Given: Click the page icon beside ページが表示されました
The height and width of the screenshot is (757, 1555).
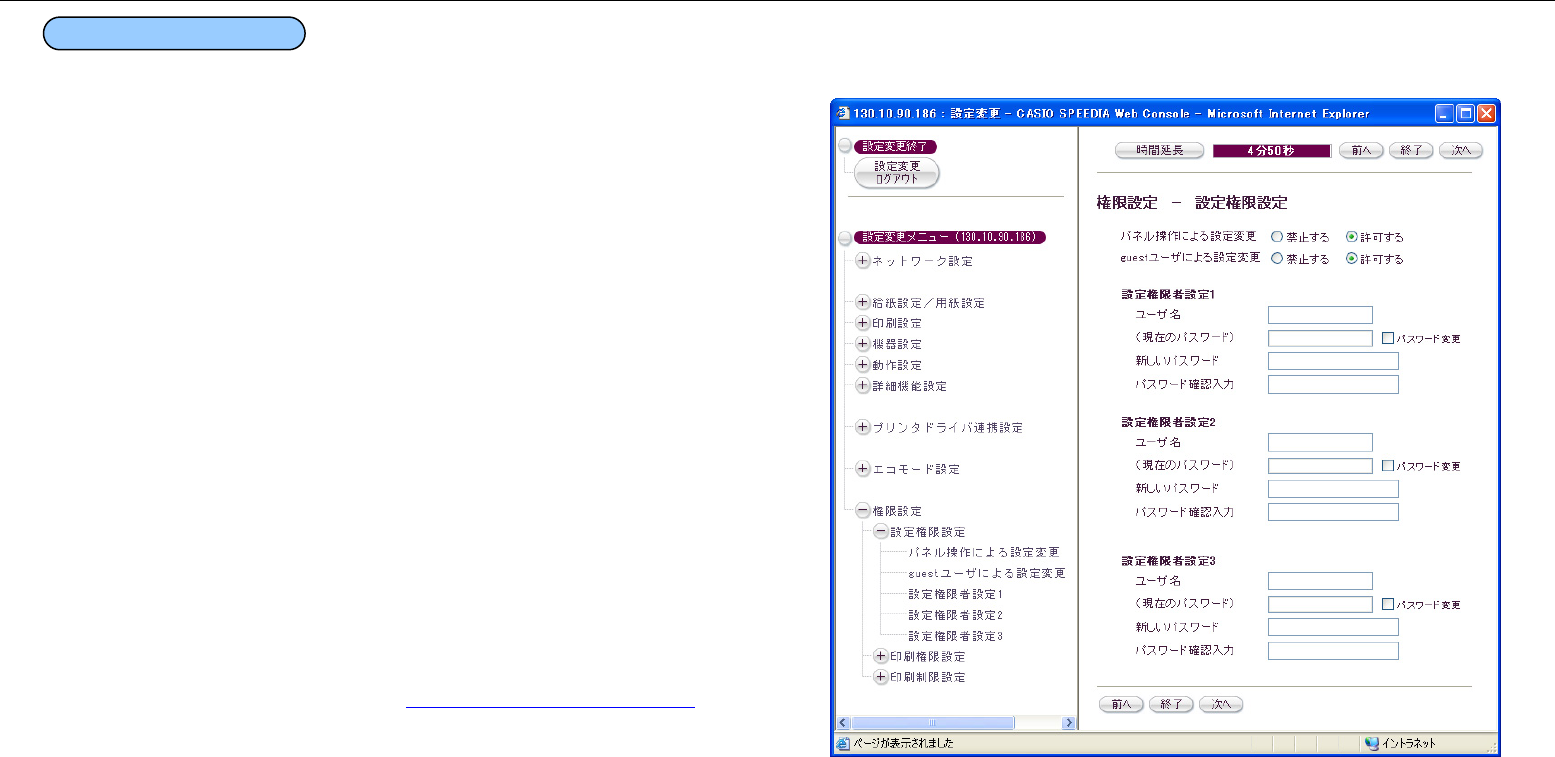Looking at the screenshot, I should [842, 743].
